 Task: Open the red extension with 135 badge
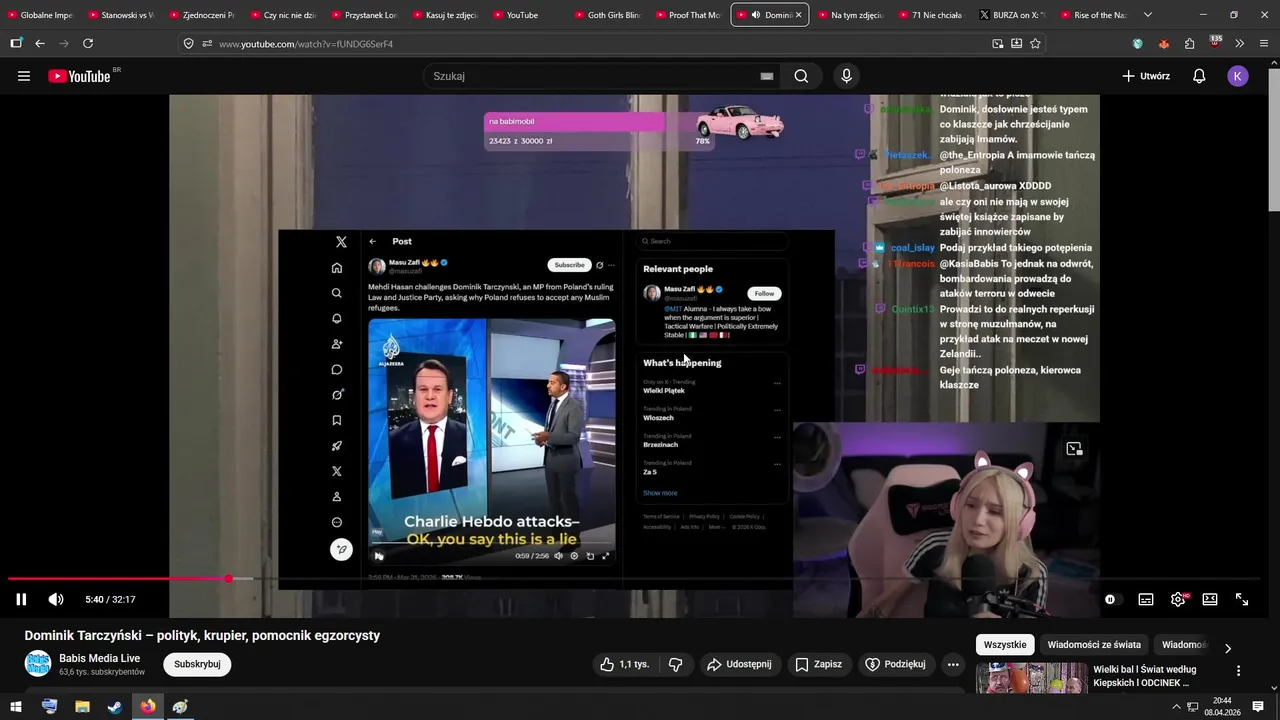[x=1215, y=42]
